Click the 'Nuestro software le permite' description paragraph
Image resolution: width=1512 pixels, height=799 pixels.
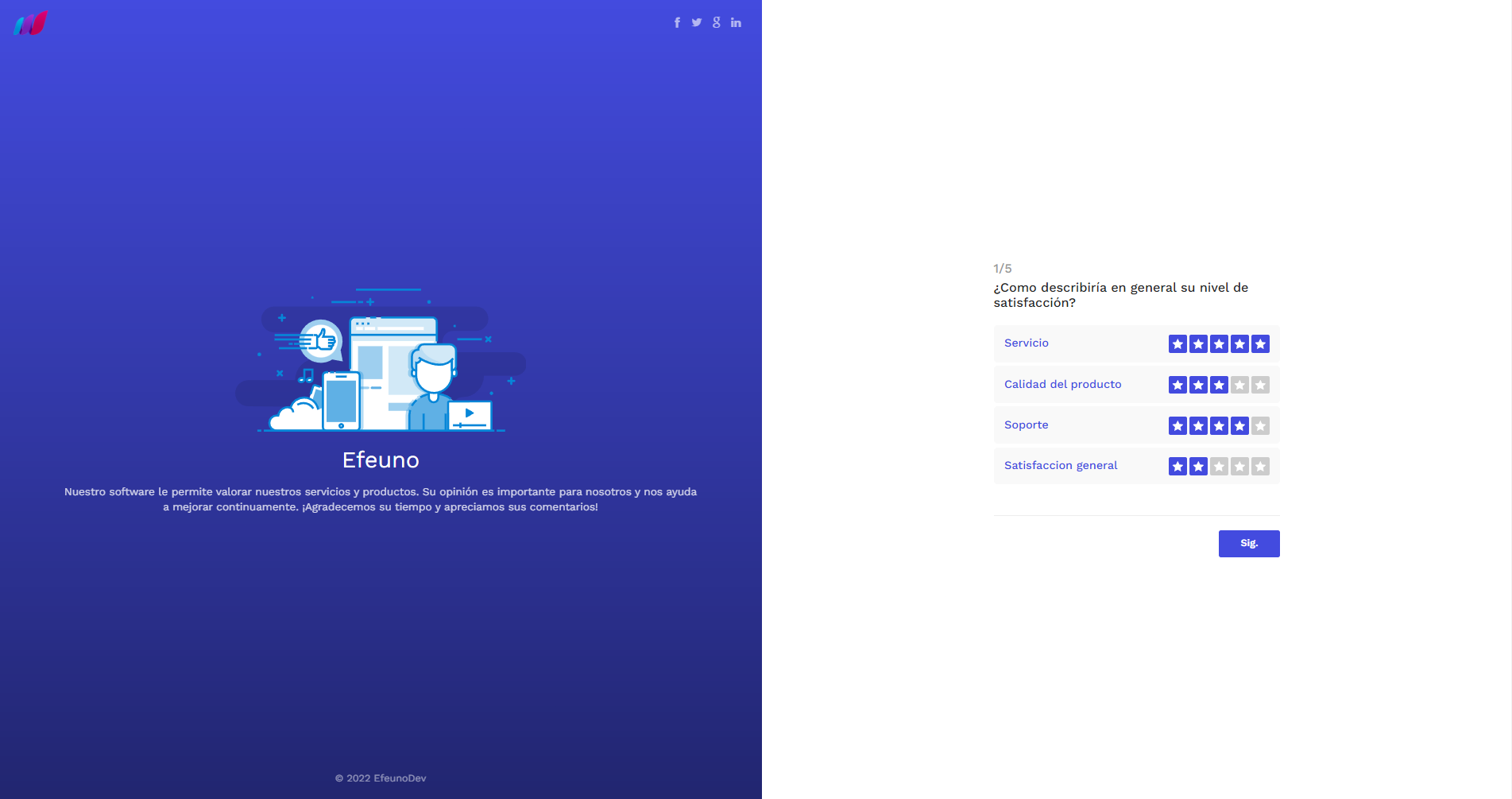381,499
